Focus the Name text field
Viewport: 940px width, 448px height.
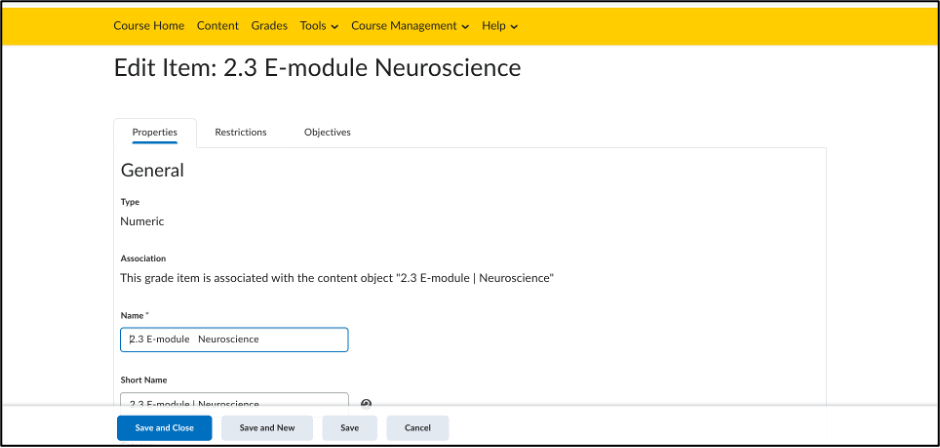point(234,339)
